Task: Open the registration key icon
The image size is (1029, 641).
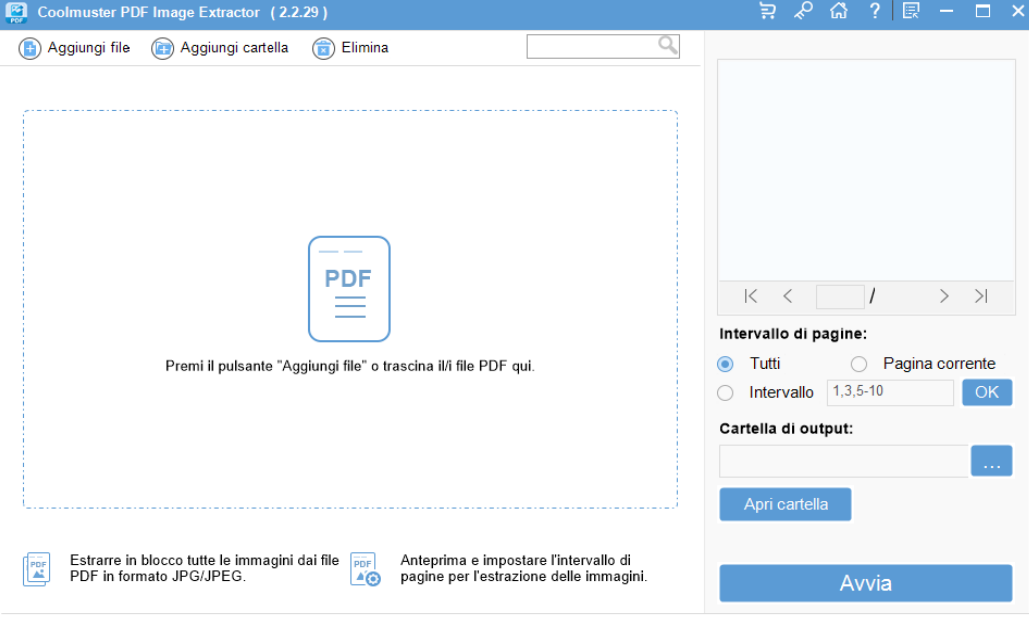Action: [803, 11]
